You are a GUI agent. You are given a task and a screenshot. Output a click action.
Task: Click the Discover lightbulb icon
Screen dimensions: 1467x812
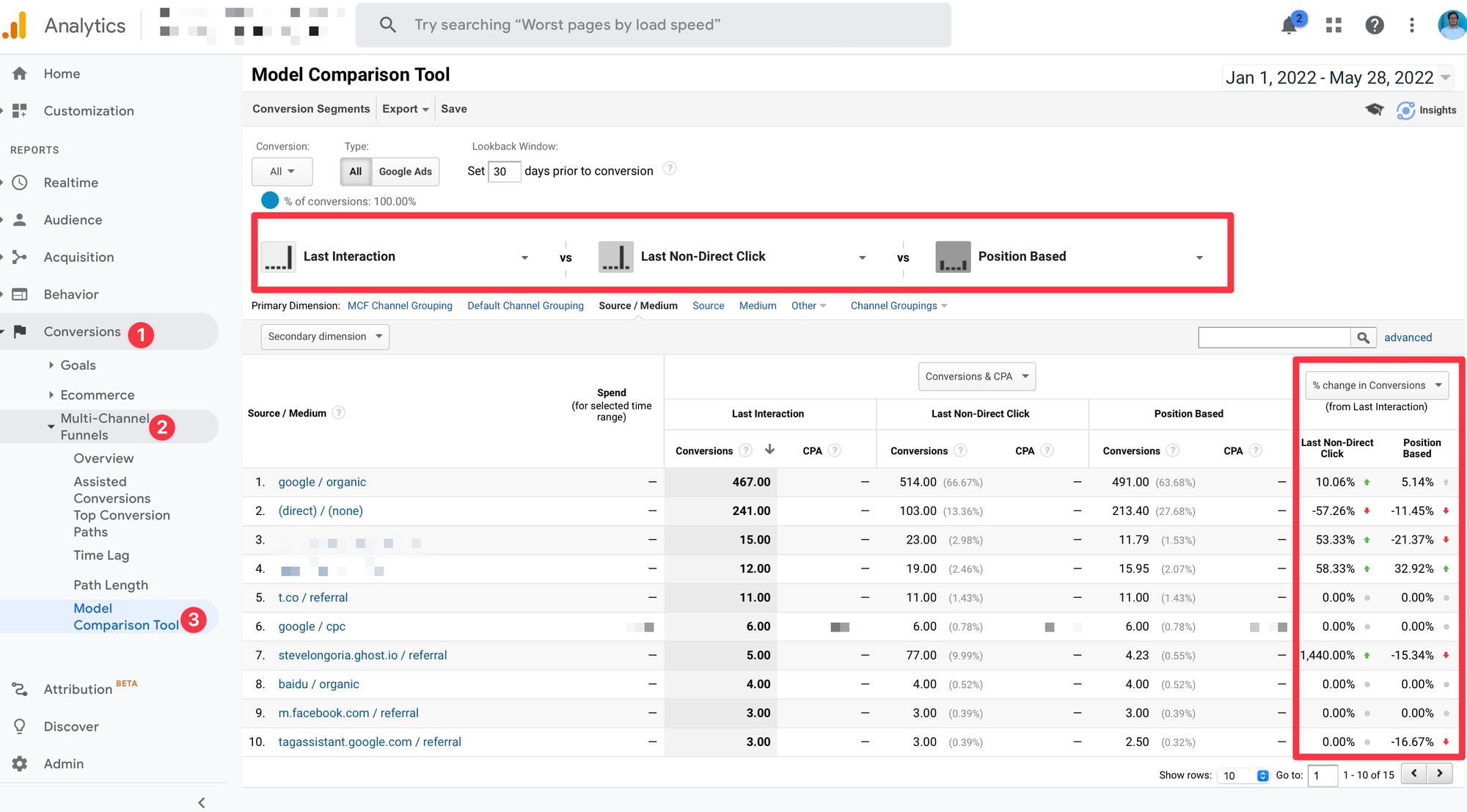(20, 726)
